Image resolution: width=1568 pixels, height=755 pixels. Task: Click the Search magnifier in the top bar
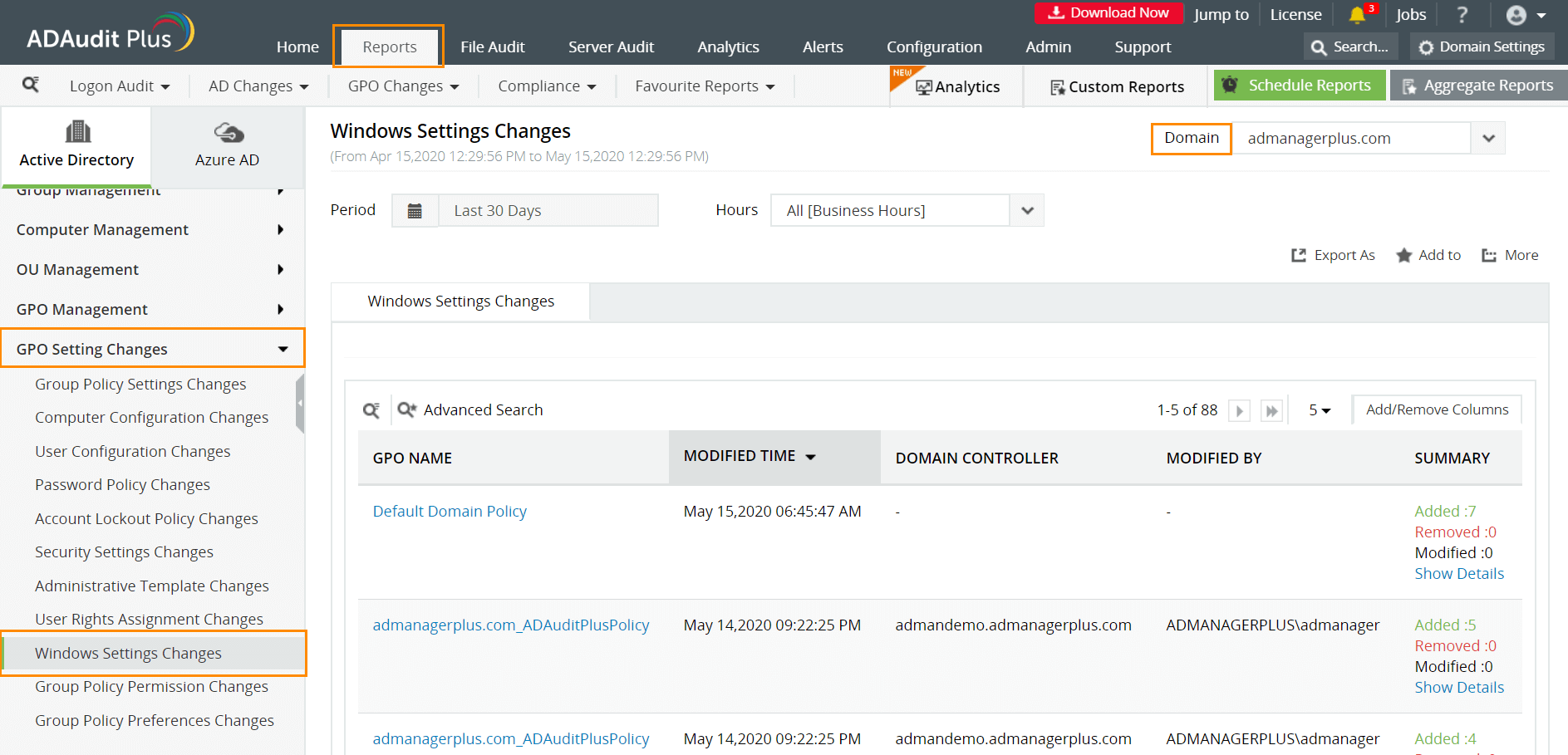coord(1318,46)
